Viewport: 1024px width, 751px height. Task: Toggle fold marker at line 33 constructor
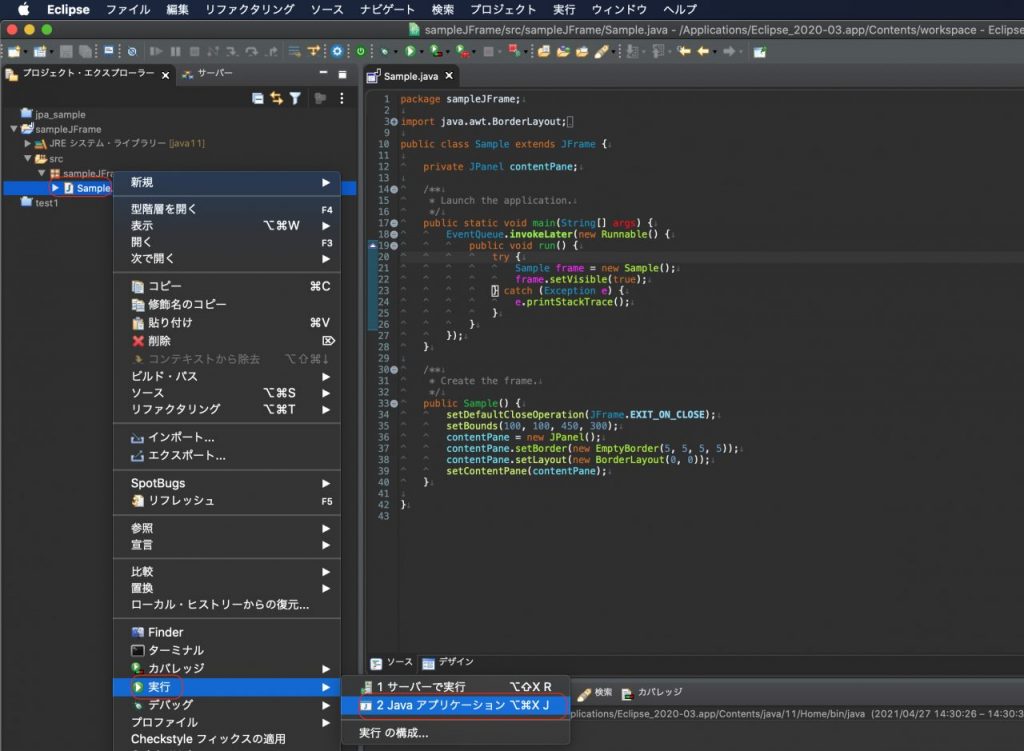(394, 403)
